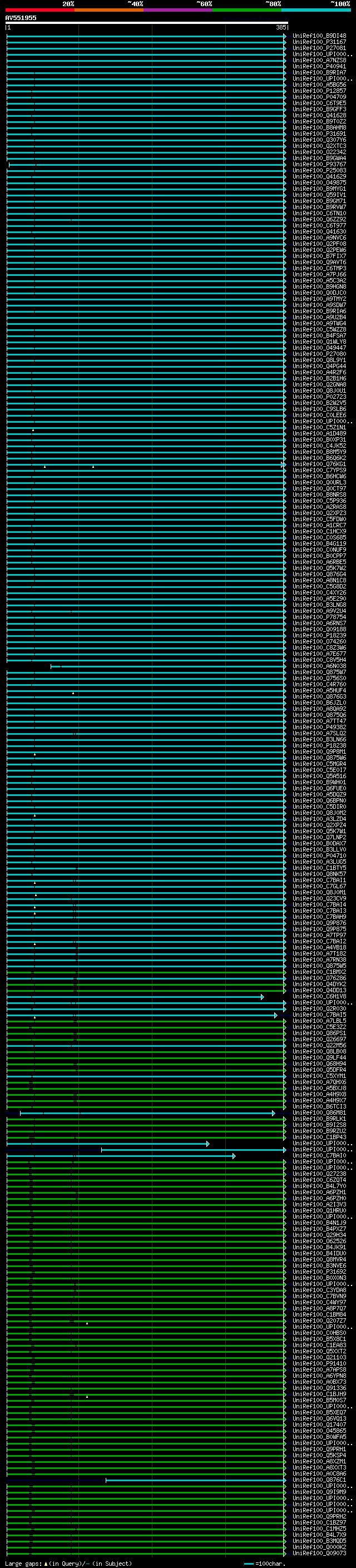Select label UniRef100_P31692
356x1568 pixels.
coord(319,1272)
